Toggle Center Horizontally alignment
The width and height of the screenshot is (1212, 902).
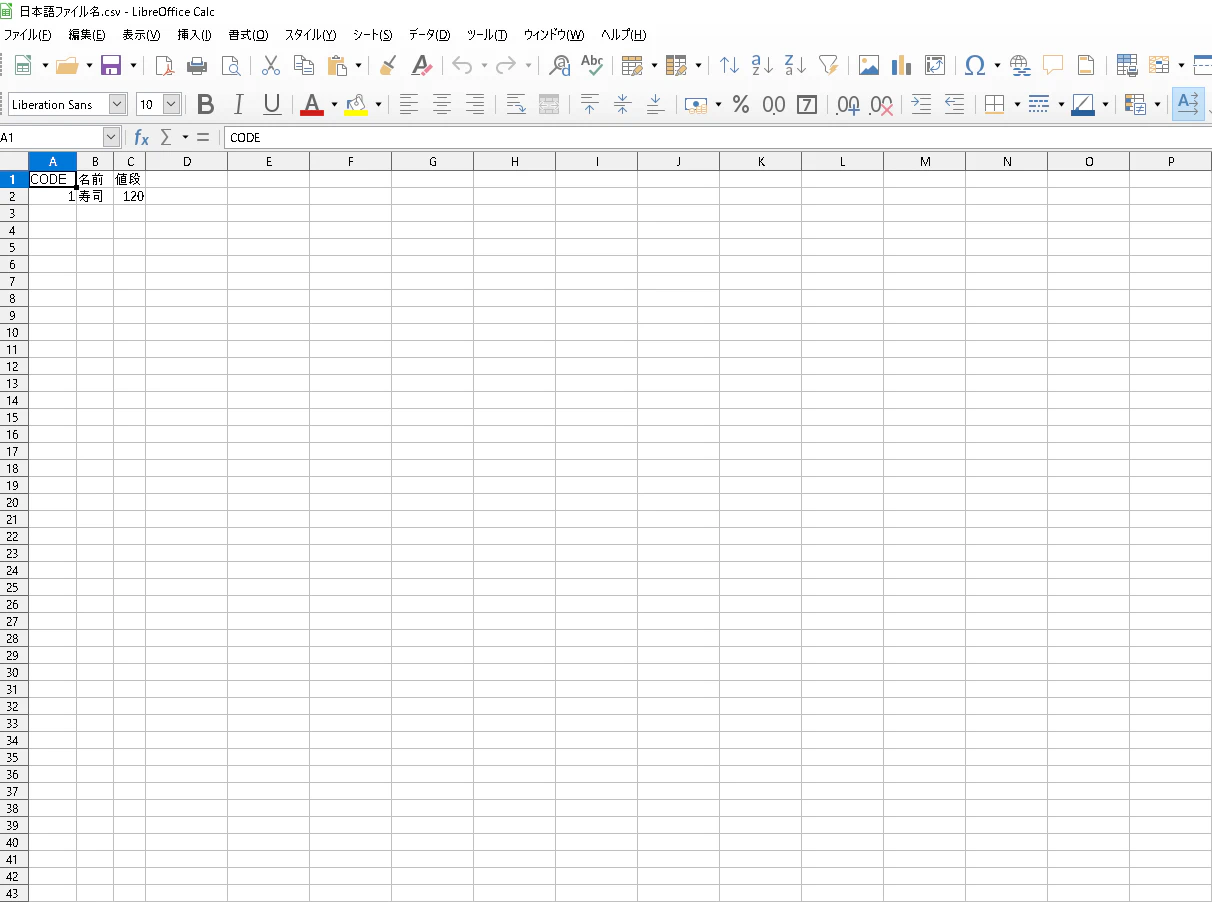coord(442,104)
